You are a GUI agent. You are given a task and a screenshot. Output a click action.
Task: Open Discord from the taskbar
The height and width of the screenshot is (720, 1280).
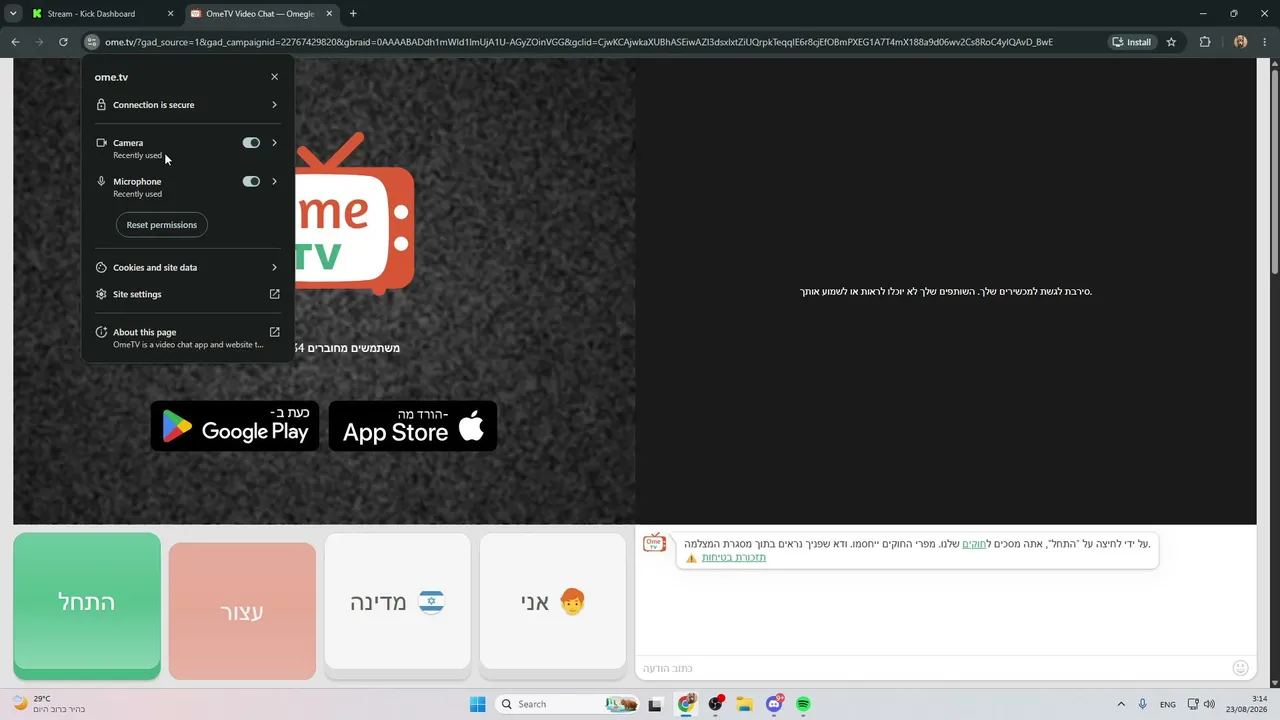click(x=774, y=704)
